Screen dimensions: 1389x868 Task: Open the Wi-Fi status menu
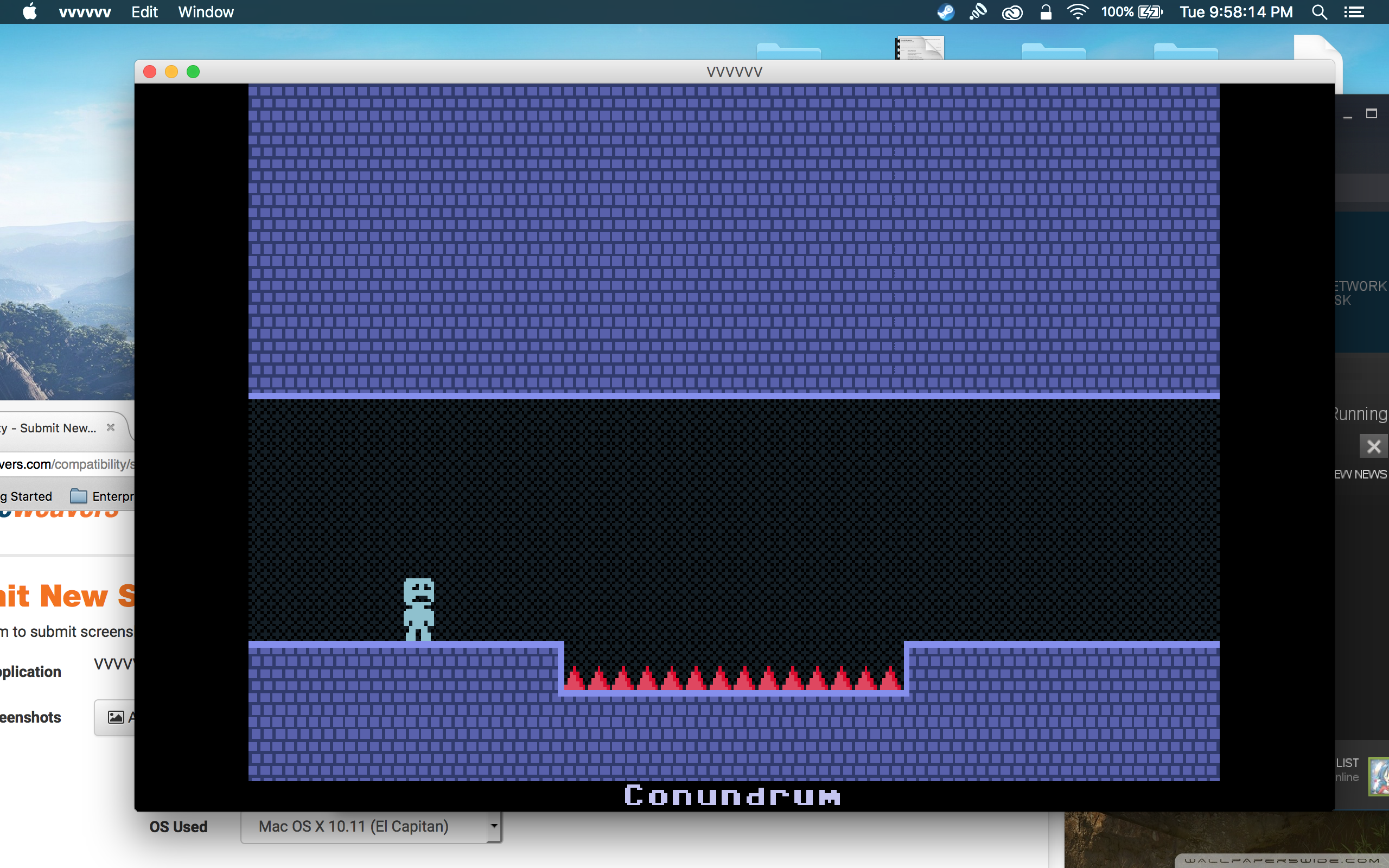point(1078,12)
